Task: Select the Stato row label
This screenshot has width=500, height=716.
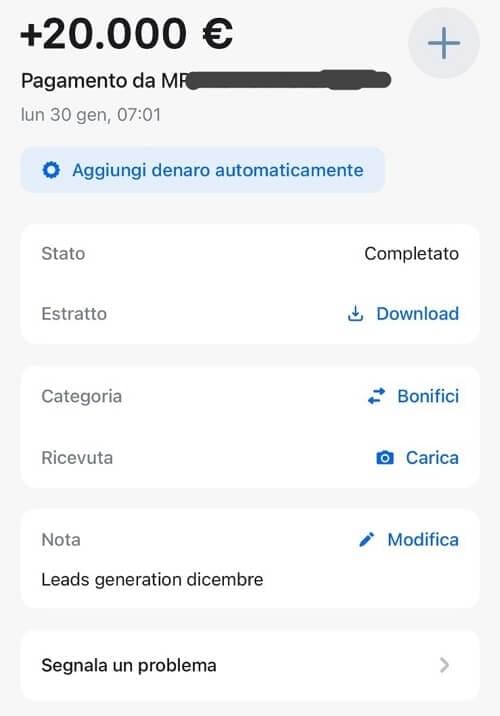Action: coord(63,253)
